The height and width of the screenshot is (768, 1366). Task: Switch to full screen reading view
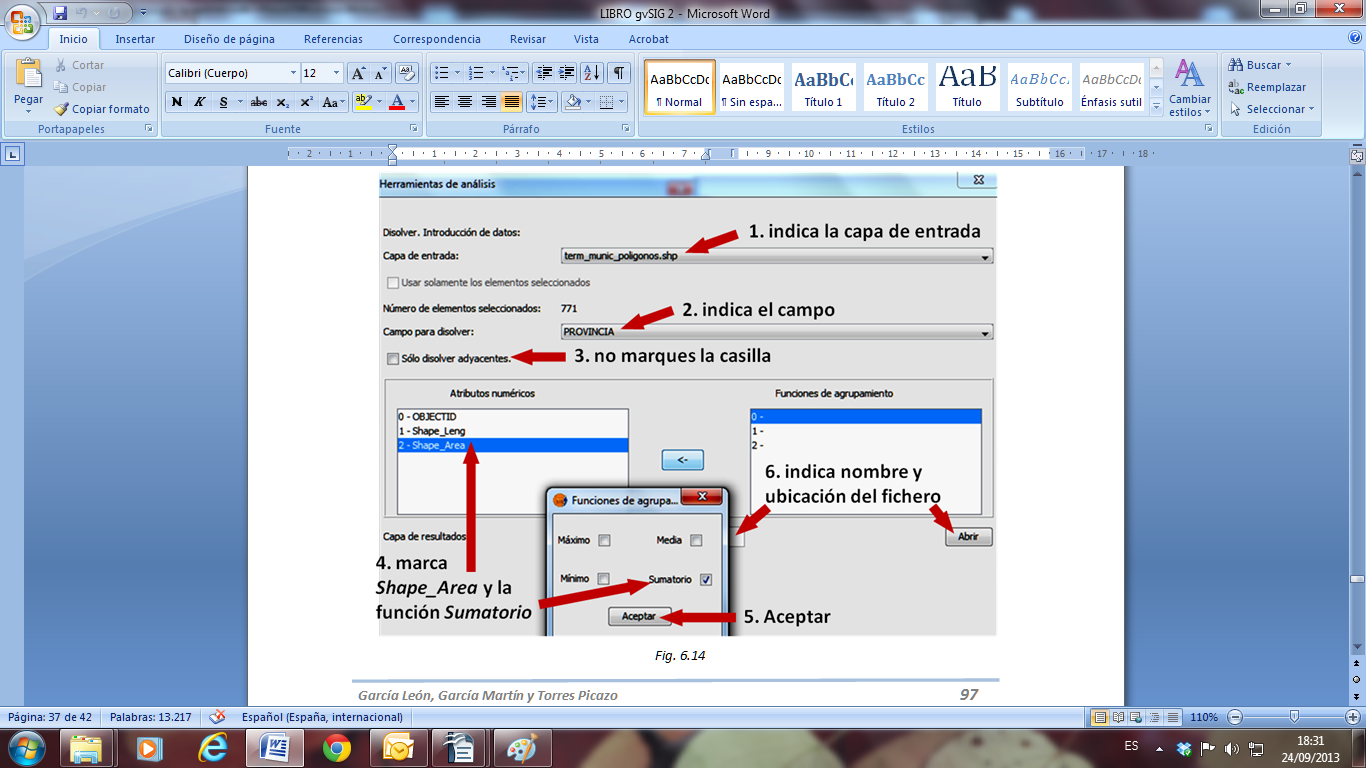click(1118, 717)
